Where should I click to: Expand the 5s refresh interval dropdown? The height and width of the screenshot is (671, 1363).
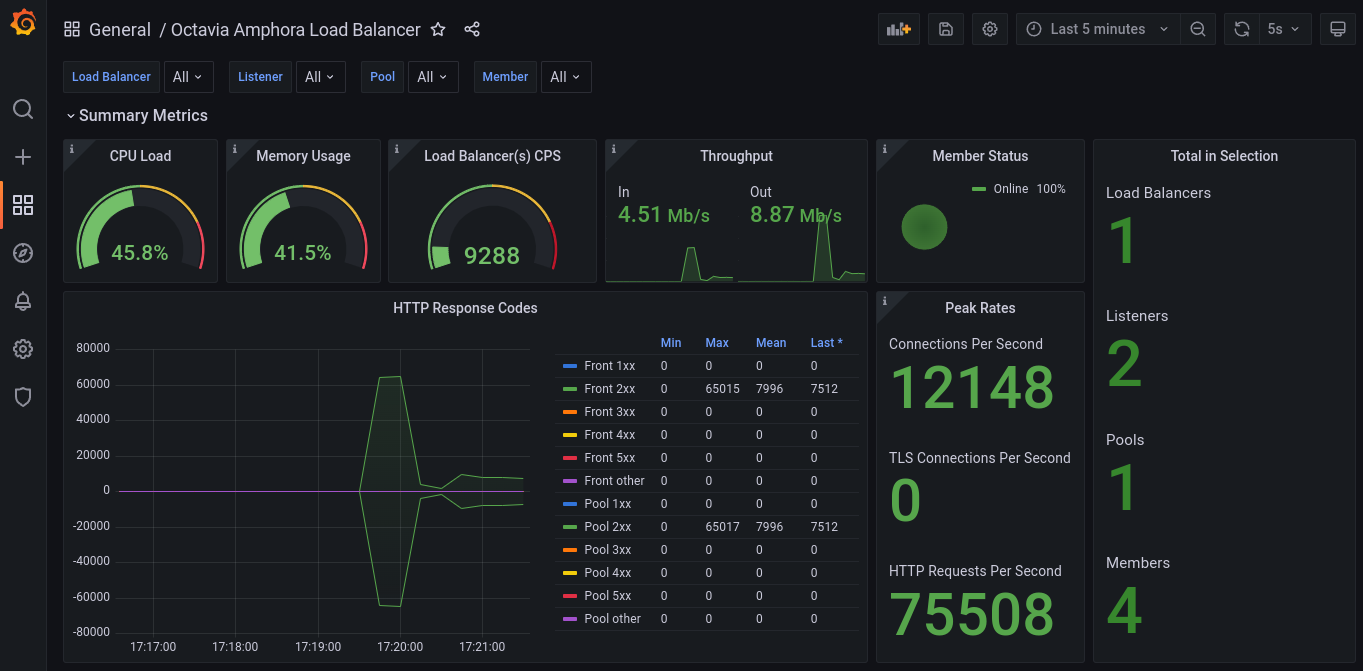1284,29
